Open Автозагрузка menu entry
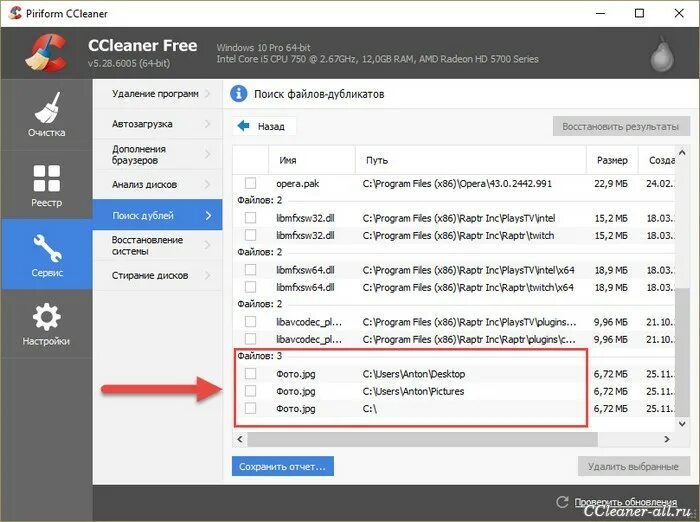The height and width of the screenshot is (522, 700). tap(158, 124)
